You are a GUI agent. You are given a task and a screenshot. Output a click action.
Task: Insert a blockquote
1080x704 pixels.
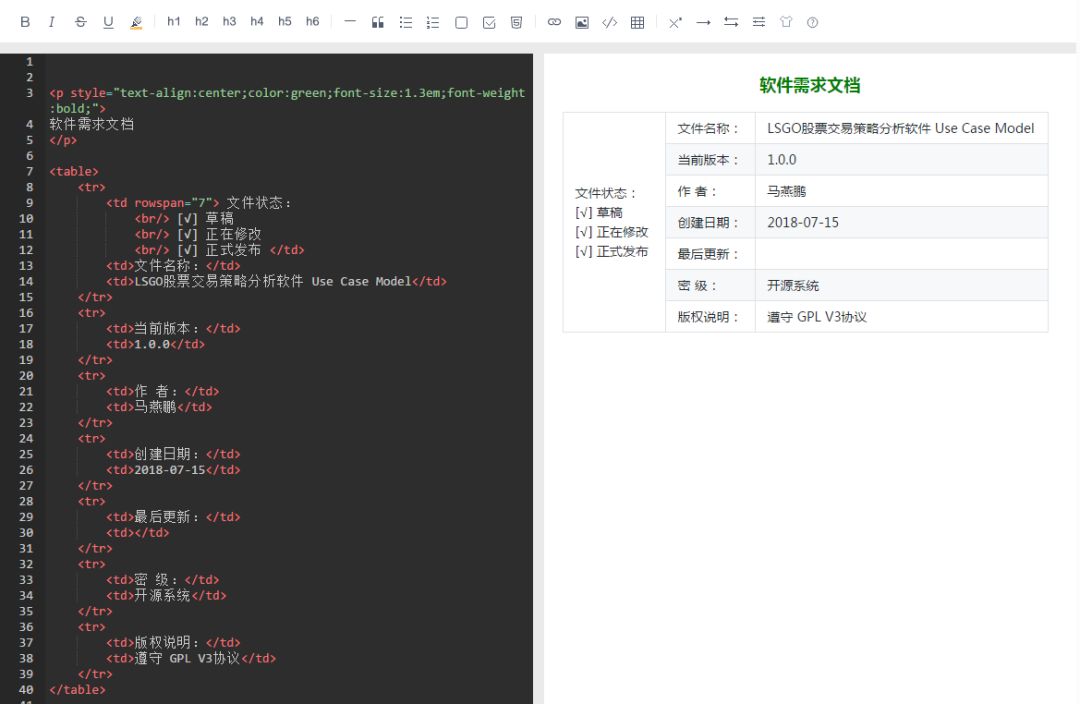point(378,21)
